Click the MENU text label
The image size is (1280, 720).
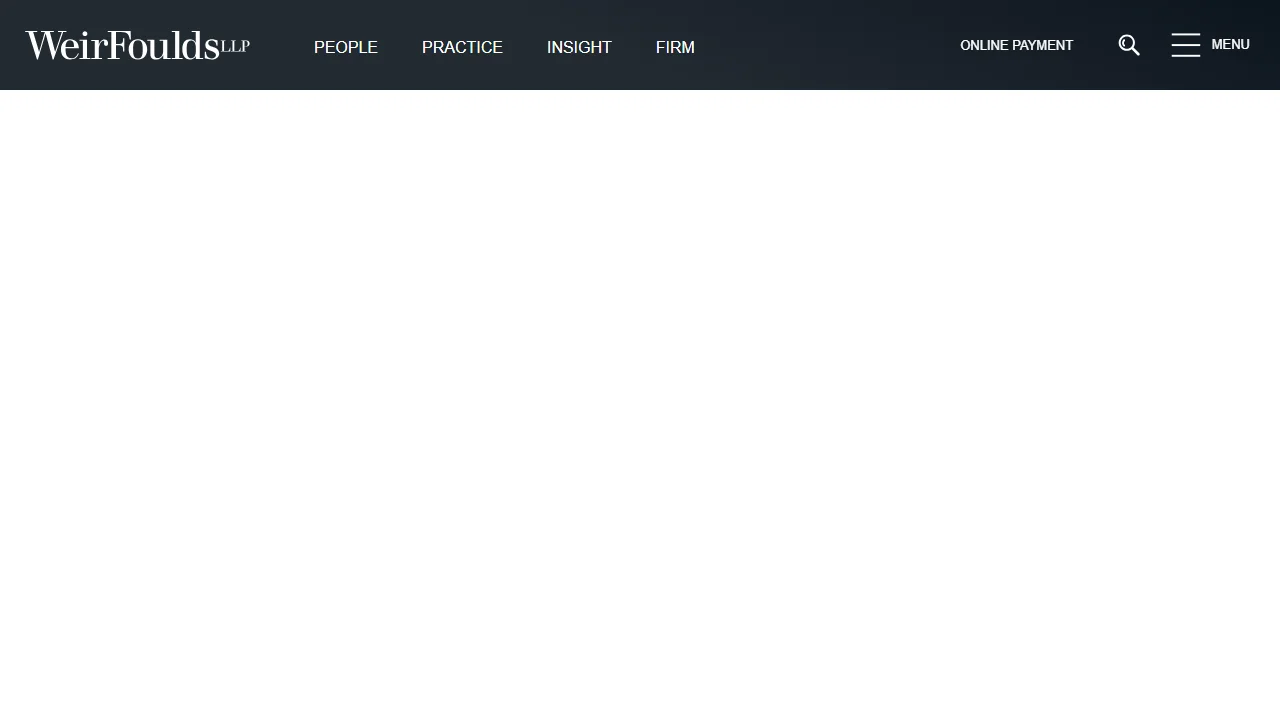[1230, 44]
